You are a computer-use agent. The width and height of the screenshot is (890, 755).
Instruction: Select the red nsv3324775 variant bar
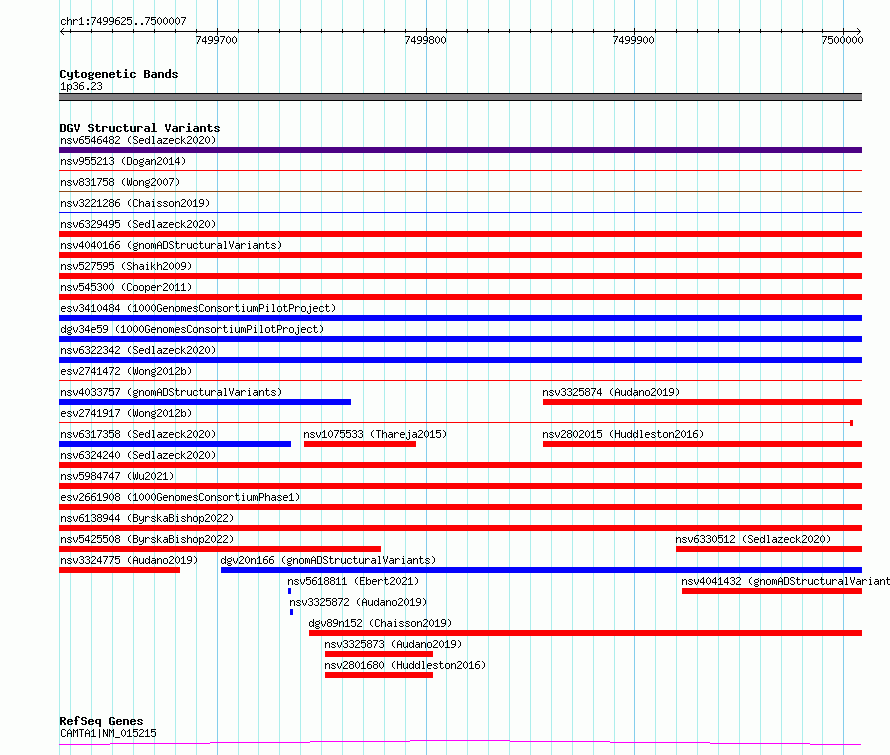120,570
